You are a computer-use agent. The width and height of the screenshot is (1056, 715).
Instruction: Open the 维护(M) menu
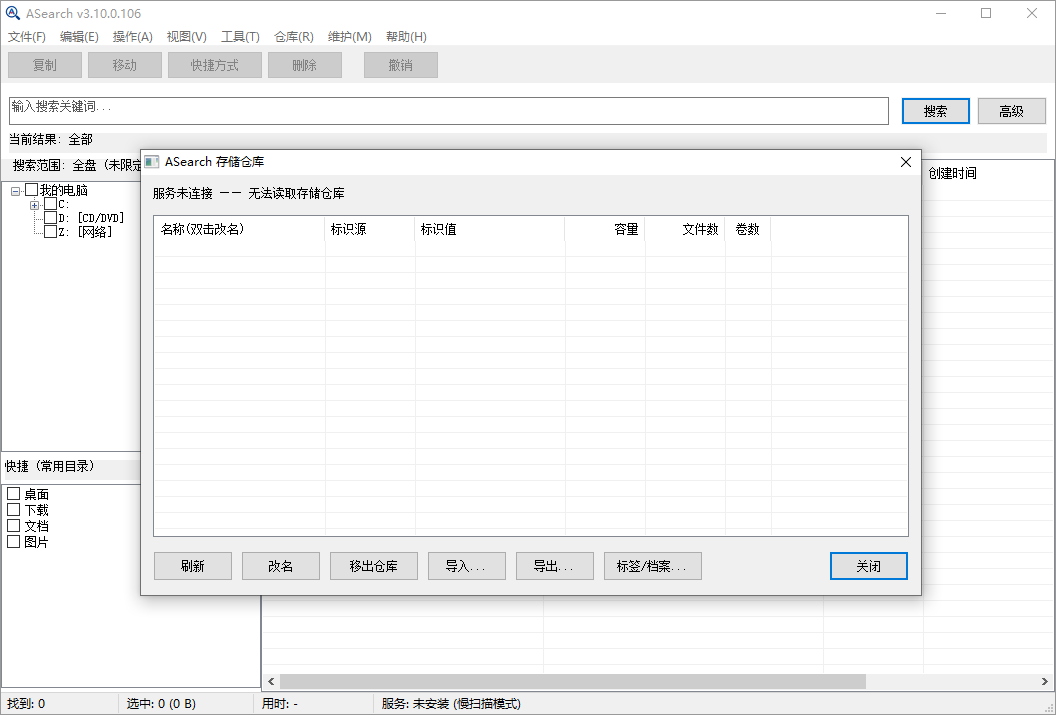point(350,36)
